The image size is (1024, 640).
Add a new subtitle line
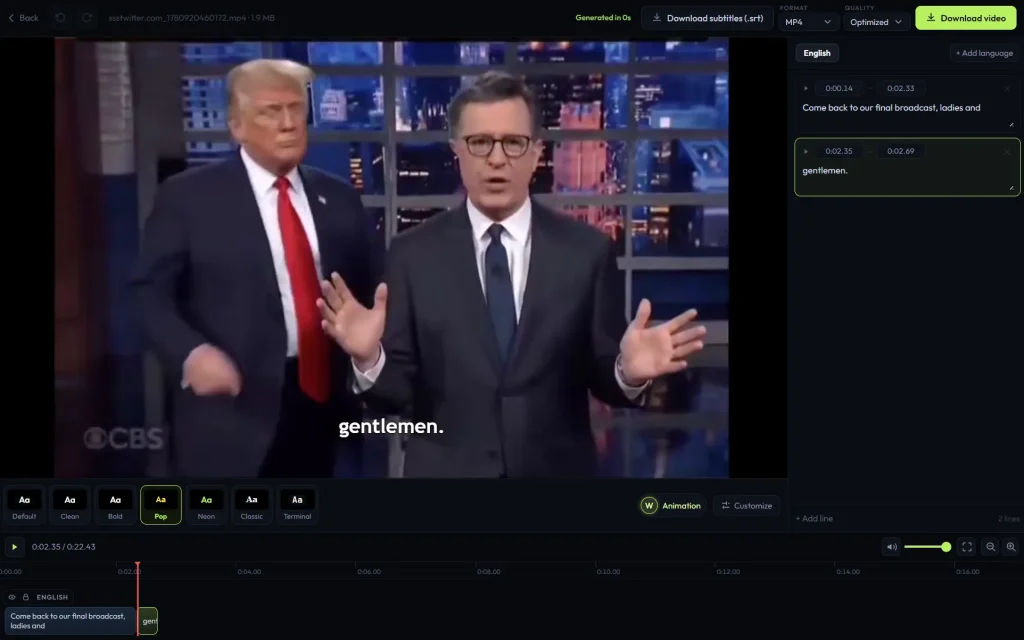point(814,519)
